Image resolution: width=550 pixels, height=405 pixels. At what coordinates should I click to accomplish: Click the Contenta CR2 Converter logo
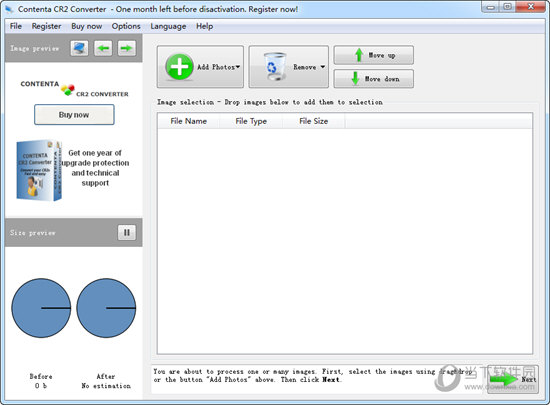[x=74, y=89]
